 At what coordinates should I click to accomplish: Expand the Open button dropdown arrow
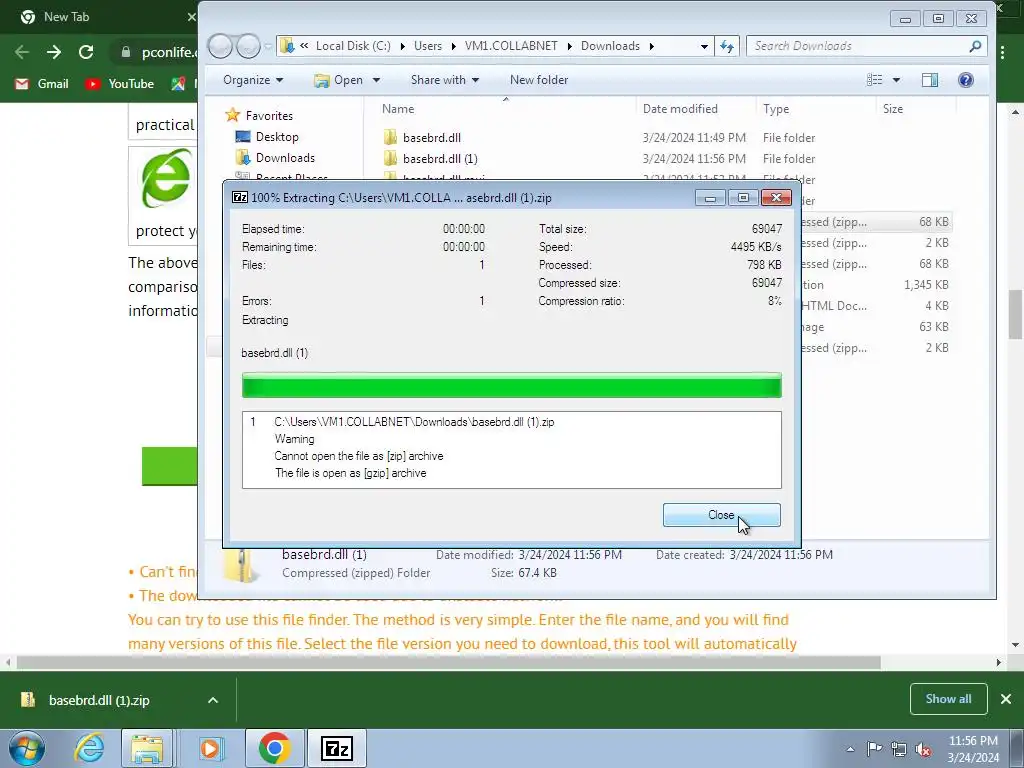pos(376,80)
